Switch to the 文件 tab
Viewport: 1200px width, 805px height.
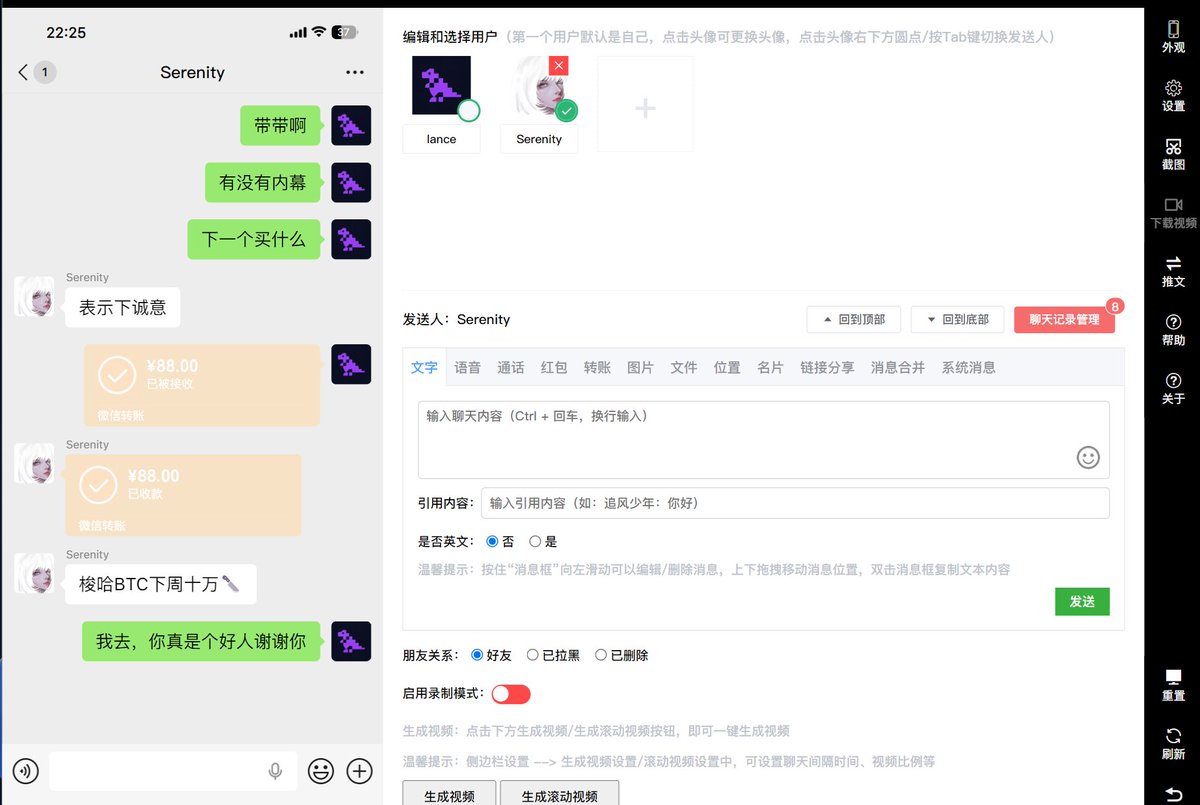point(684,367)
